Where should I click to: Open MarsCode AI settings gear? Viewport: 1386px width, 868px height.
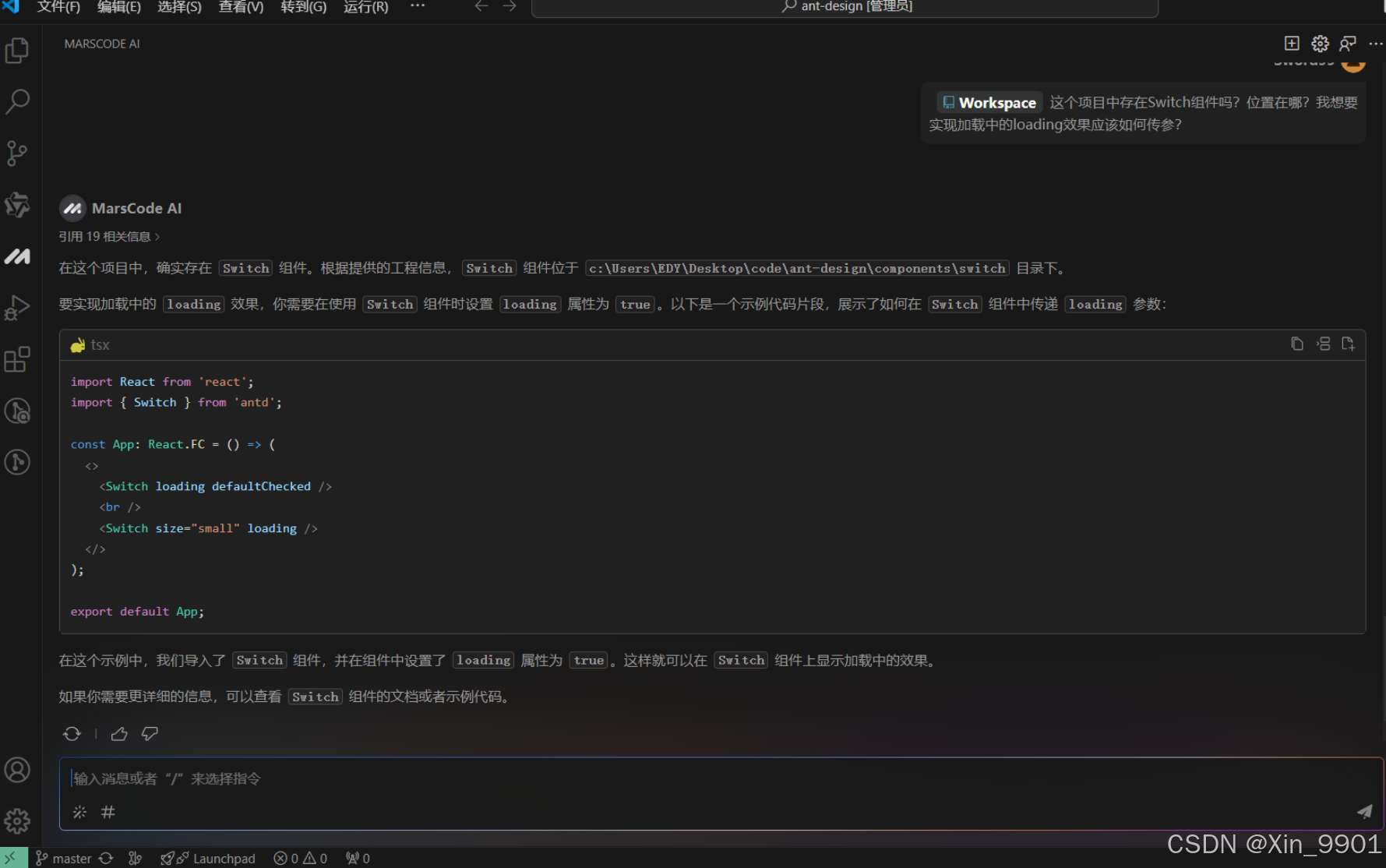1320,44
